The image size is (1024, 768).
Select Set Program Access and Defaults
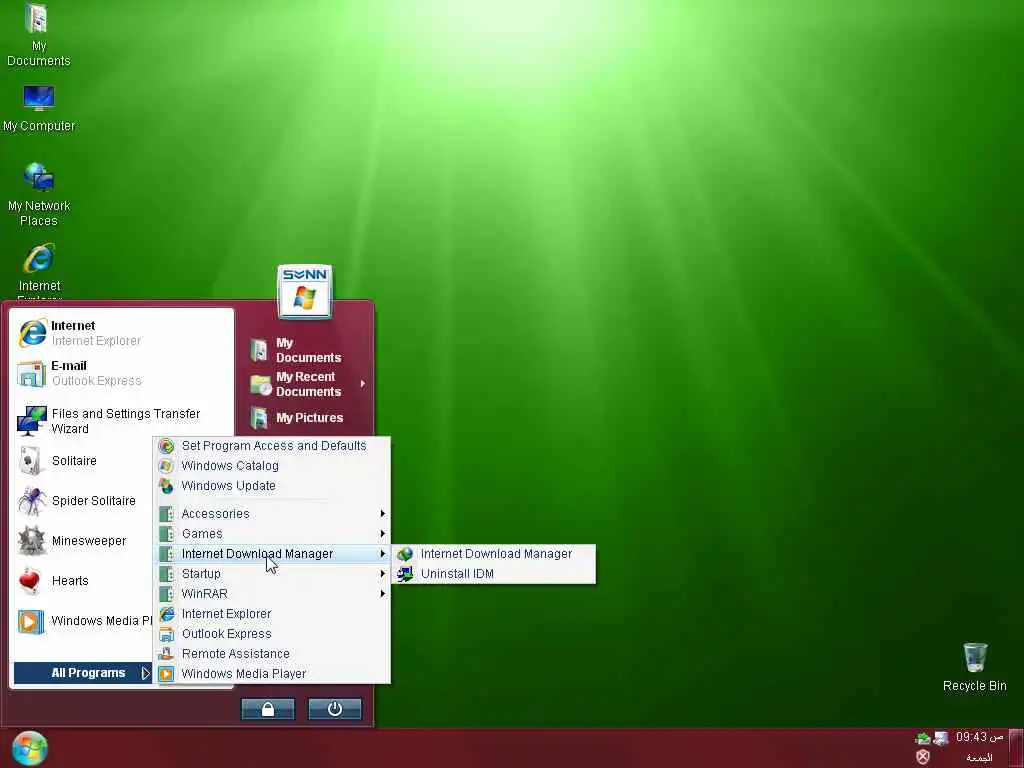point(272,446)
